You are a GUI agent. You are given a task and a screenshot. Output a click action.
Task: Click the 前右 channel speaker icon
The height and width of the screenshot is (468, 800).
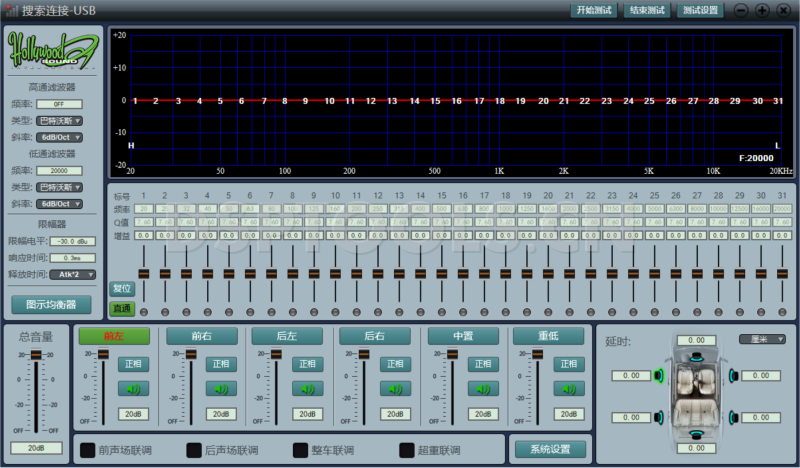[x=221, y=389]
